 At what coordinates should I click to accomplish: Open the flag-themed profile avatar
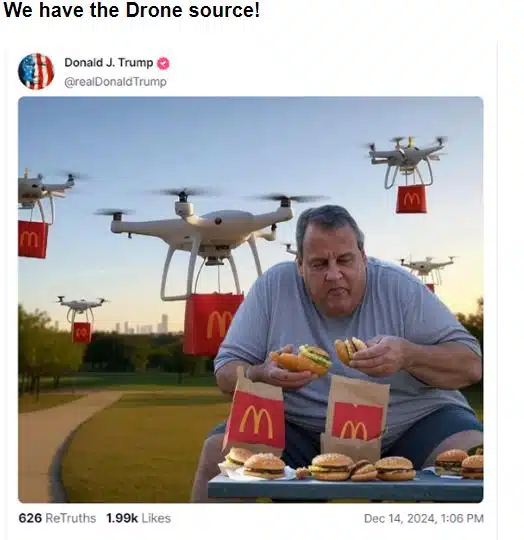click(36, 71)
